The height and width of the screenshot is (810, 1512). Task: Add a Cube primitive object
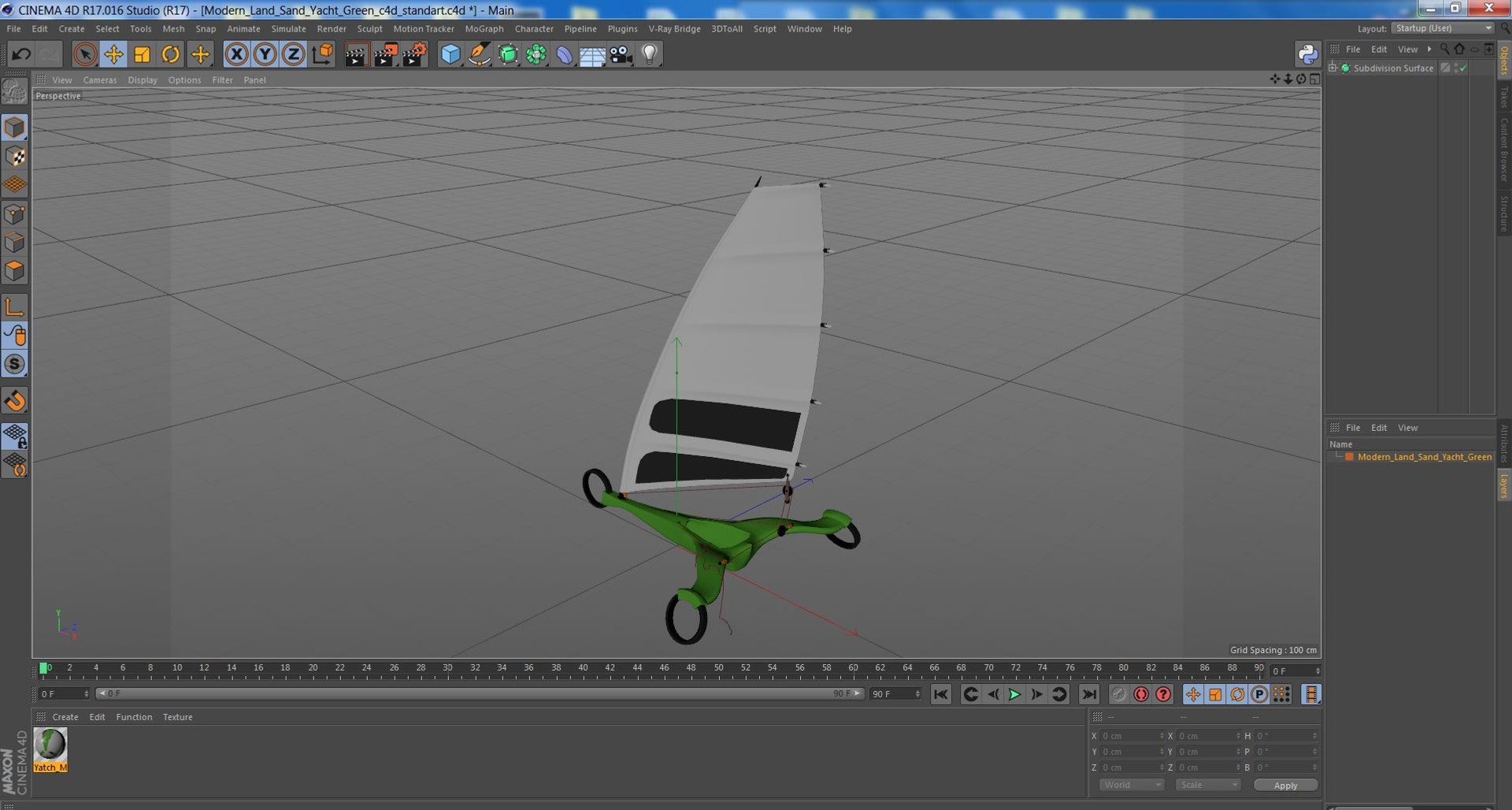[x=450, y=54]
